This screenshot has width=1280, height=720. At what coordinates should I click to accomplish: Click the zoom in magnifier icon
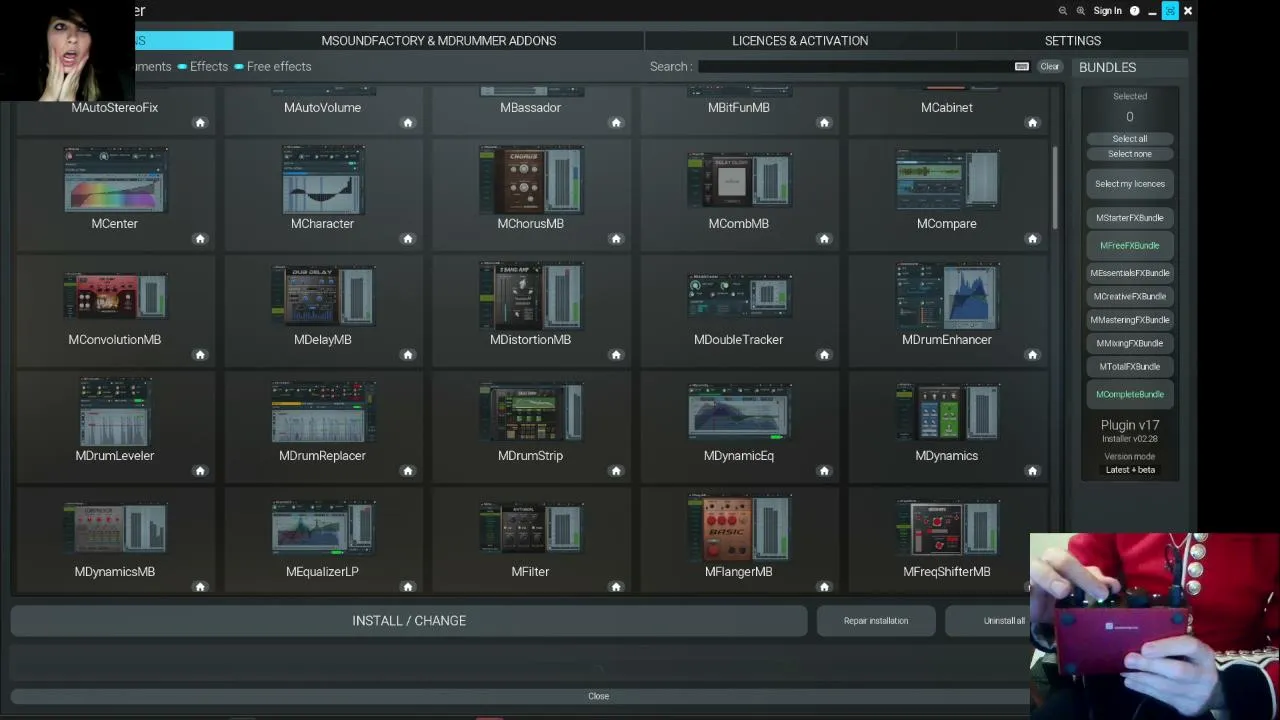point(1081,11)
